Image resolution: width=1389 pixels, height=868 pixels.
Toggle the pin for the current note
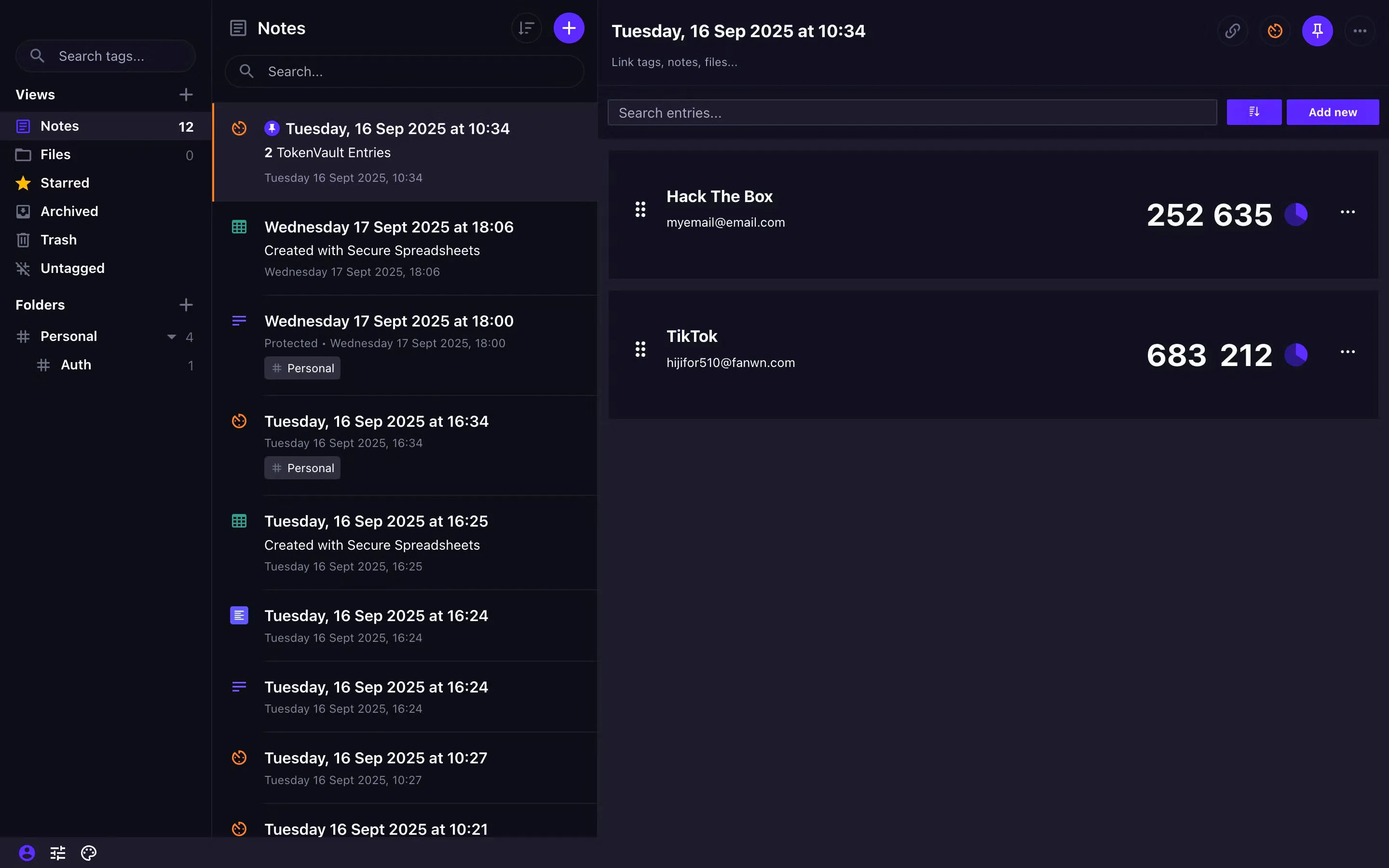(x=1317, y=31)
